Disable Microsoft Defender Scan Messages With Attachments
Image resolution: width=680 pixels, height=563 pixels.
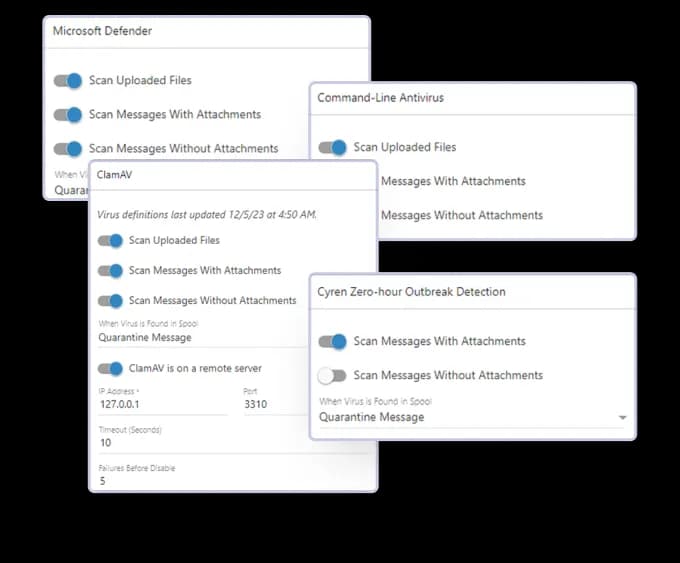pos(68,115)
